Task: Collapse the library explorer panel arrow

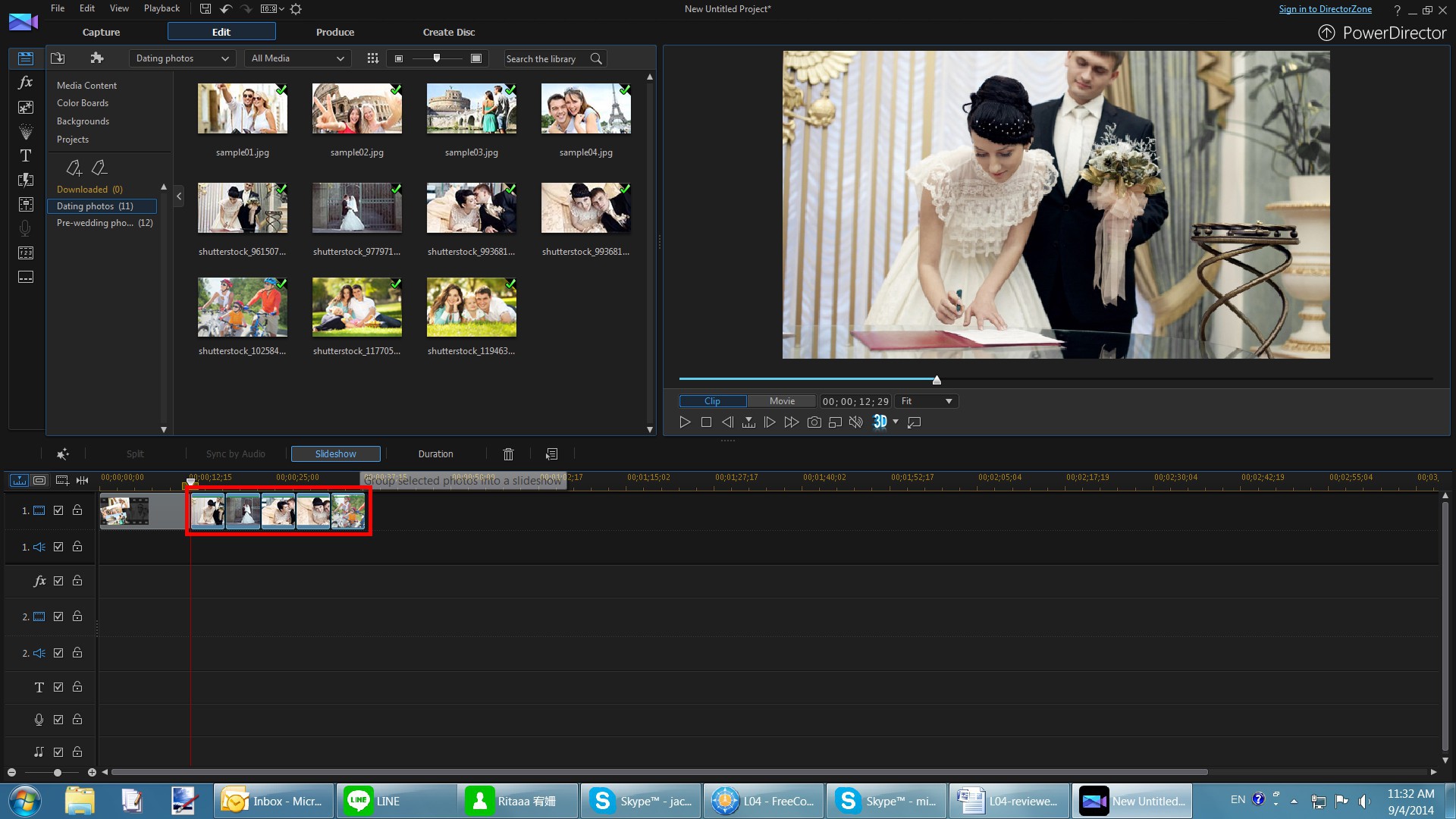Action: pos(179,196)
